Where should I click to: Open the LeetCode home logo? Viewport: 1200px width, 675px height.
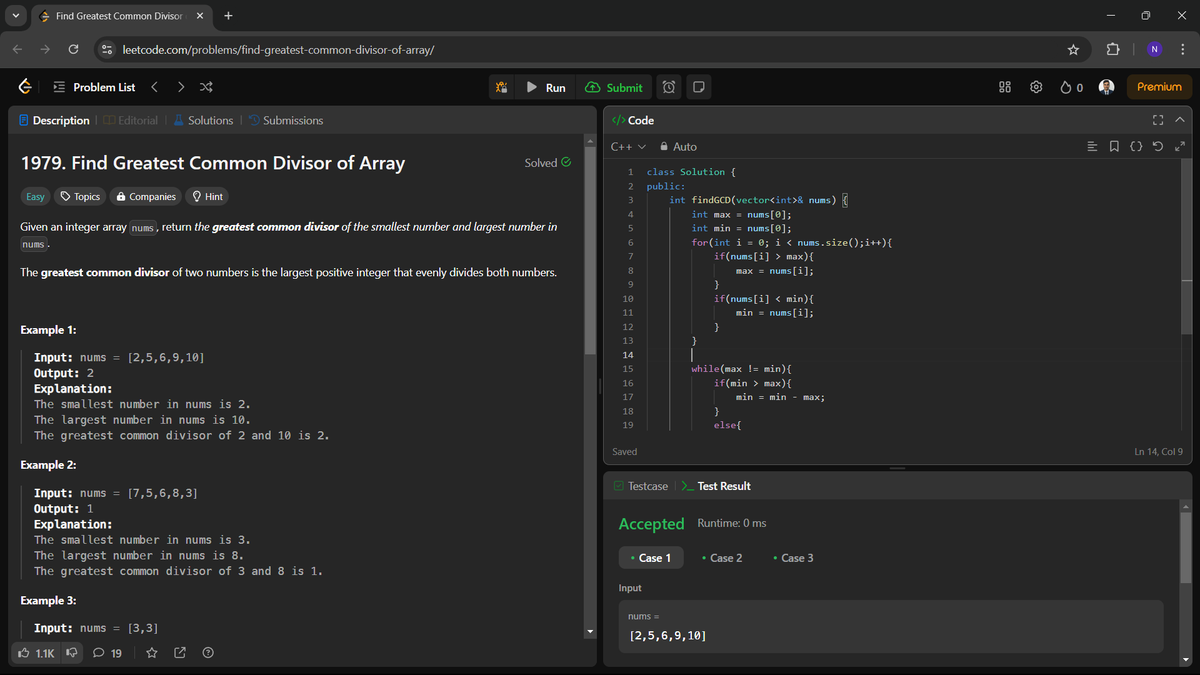25,87
